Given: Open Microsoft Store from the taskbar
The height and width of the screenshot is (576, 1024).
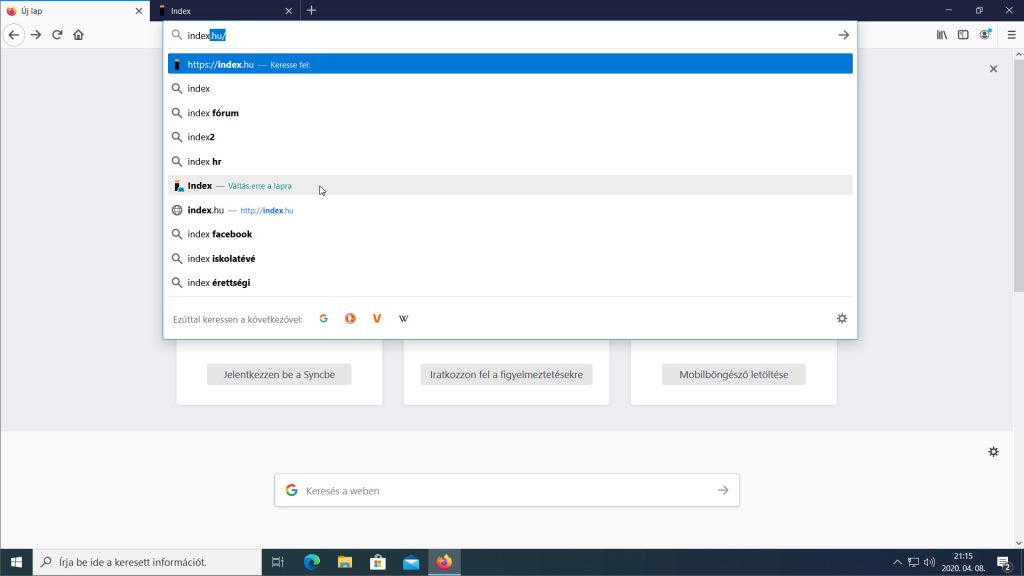Looking at the screenshot, I should 378,562.
